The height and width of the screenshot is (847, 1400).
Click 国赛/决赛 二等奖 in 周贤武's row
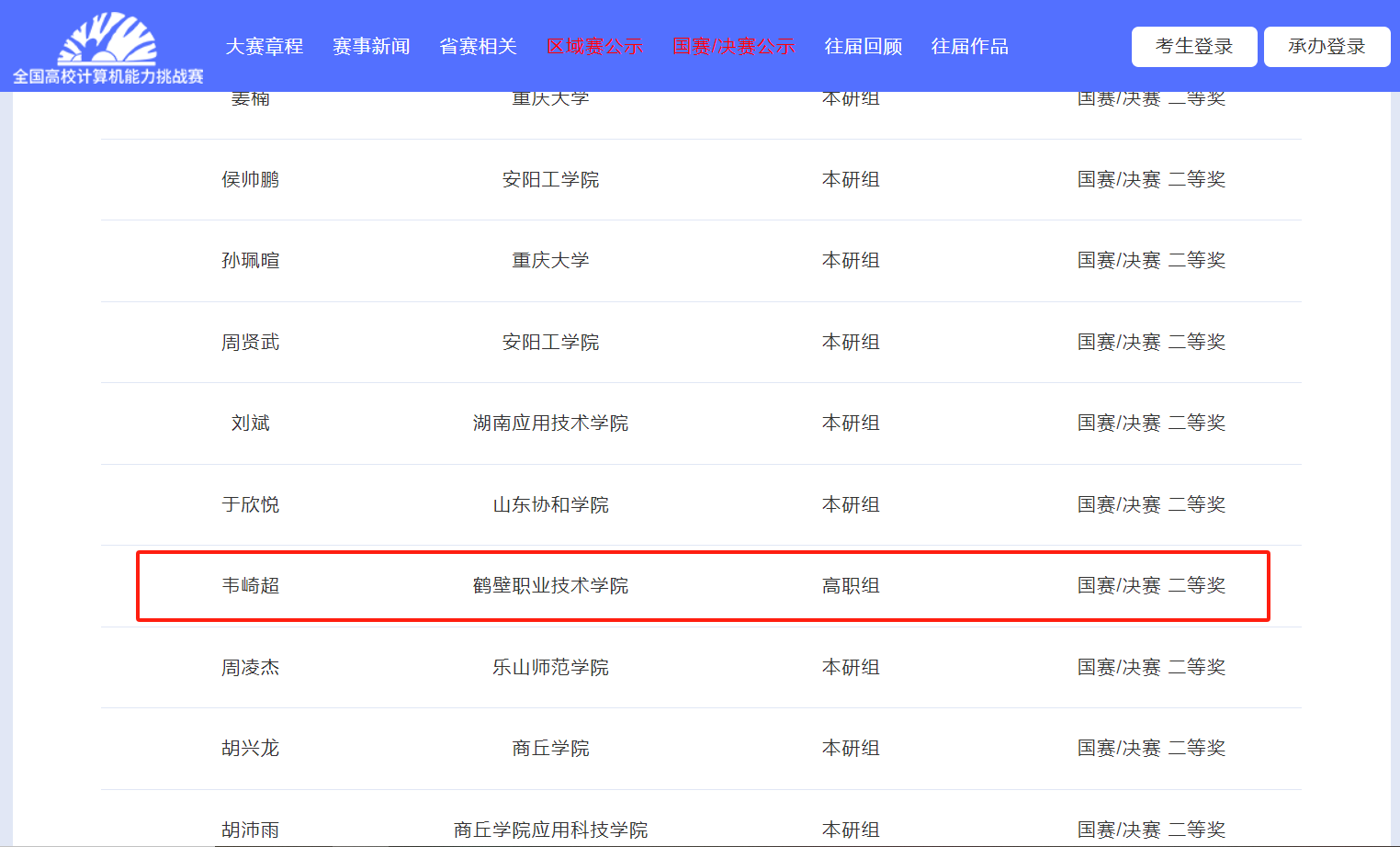[x=1151, y=342]
